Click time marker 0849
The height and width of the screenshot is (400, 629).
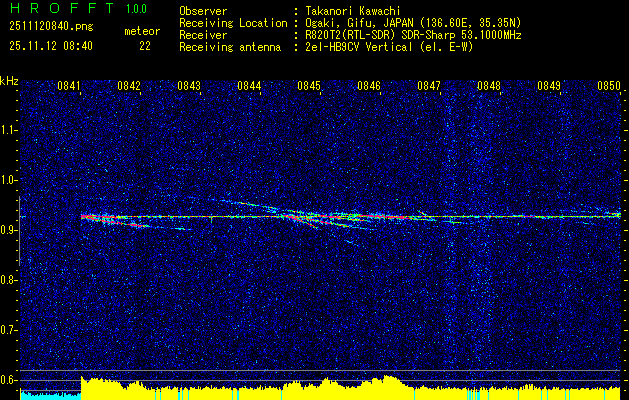[x=549, y=86]
